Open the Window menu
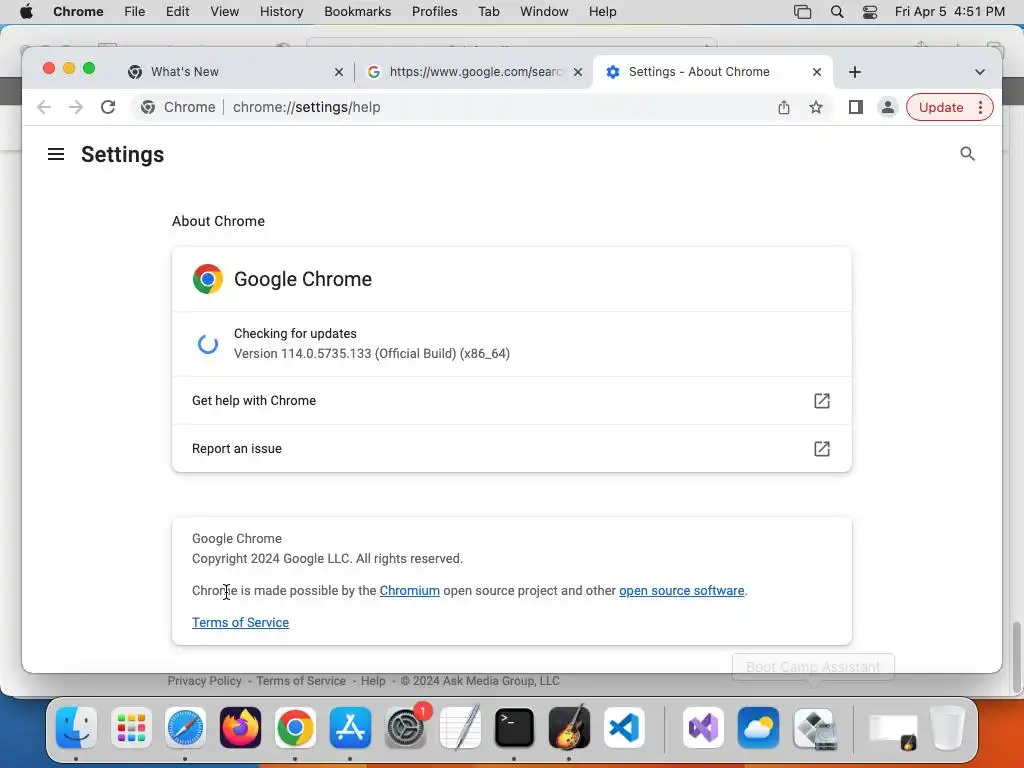 (544, 12)
